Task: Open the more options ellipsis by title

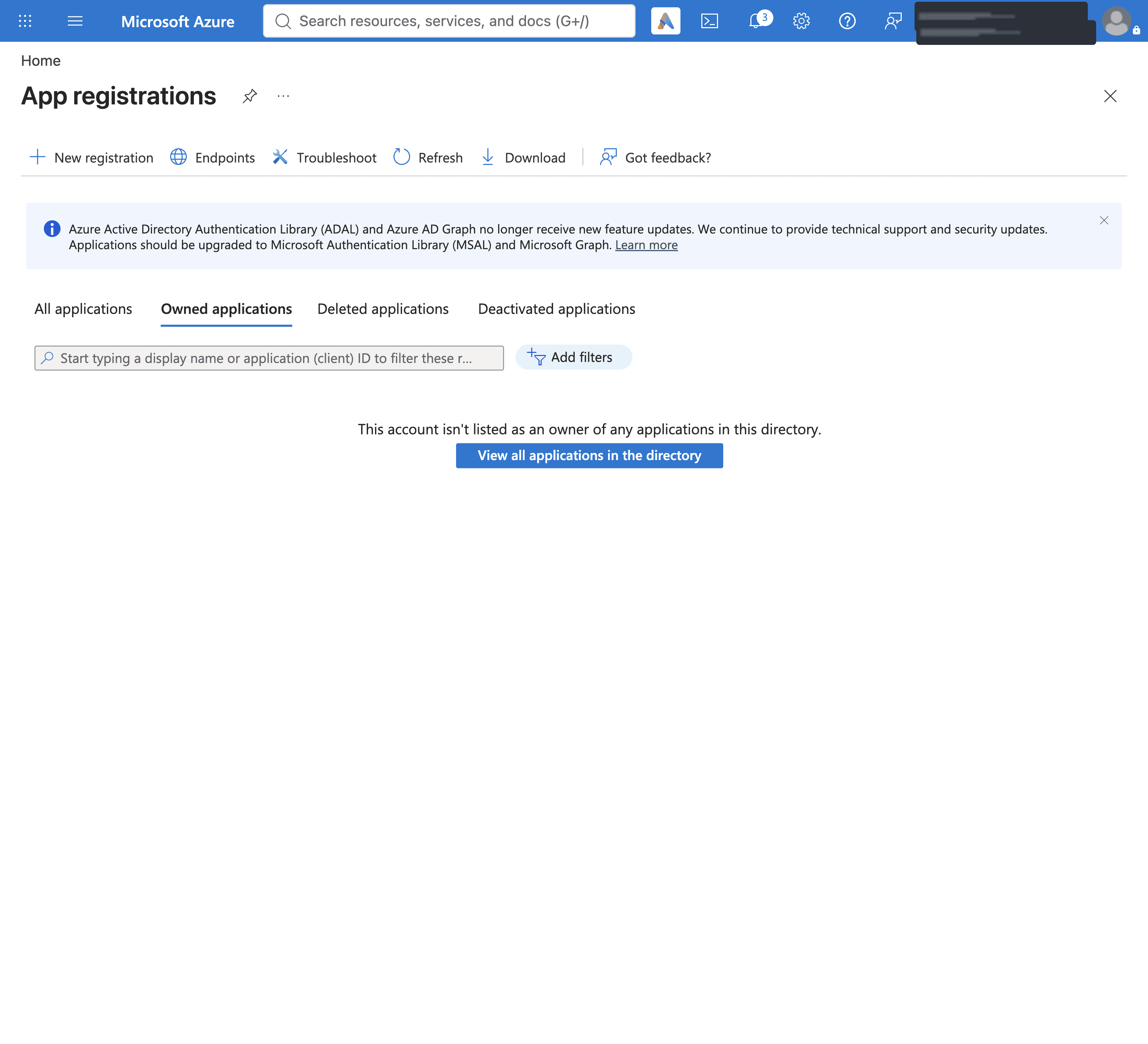Action: click(x=283, y=96)
